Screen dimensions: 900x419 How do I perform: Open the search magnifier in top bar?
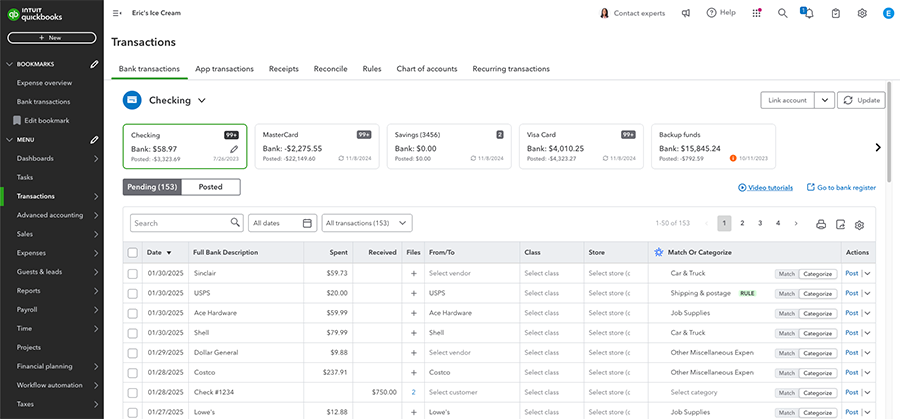782,13
